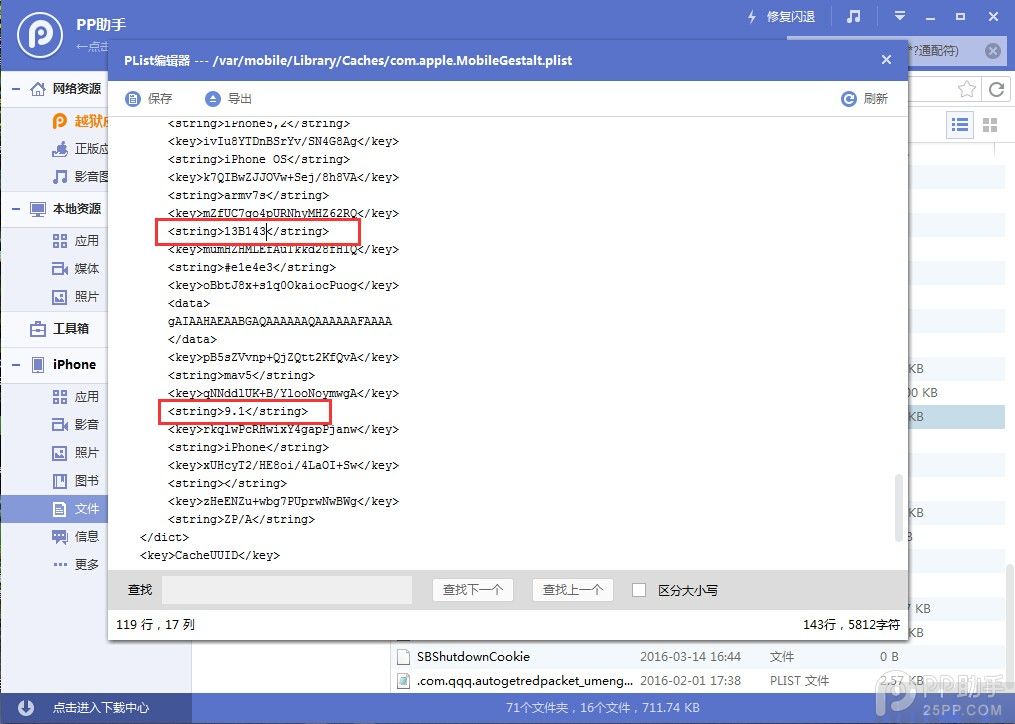Click the 查找下一个 find next button

[x=472, y=590]
